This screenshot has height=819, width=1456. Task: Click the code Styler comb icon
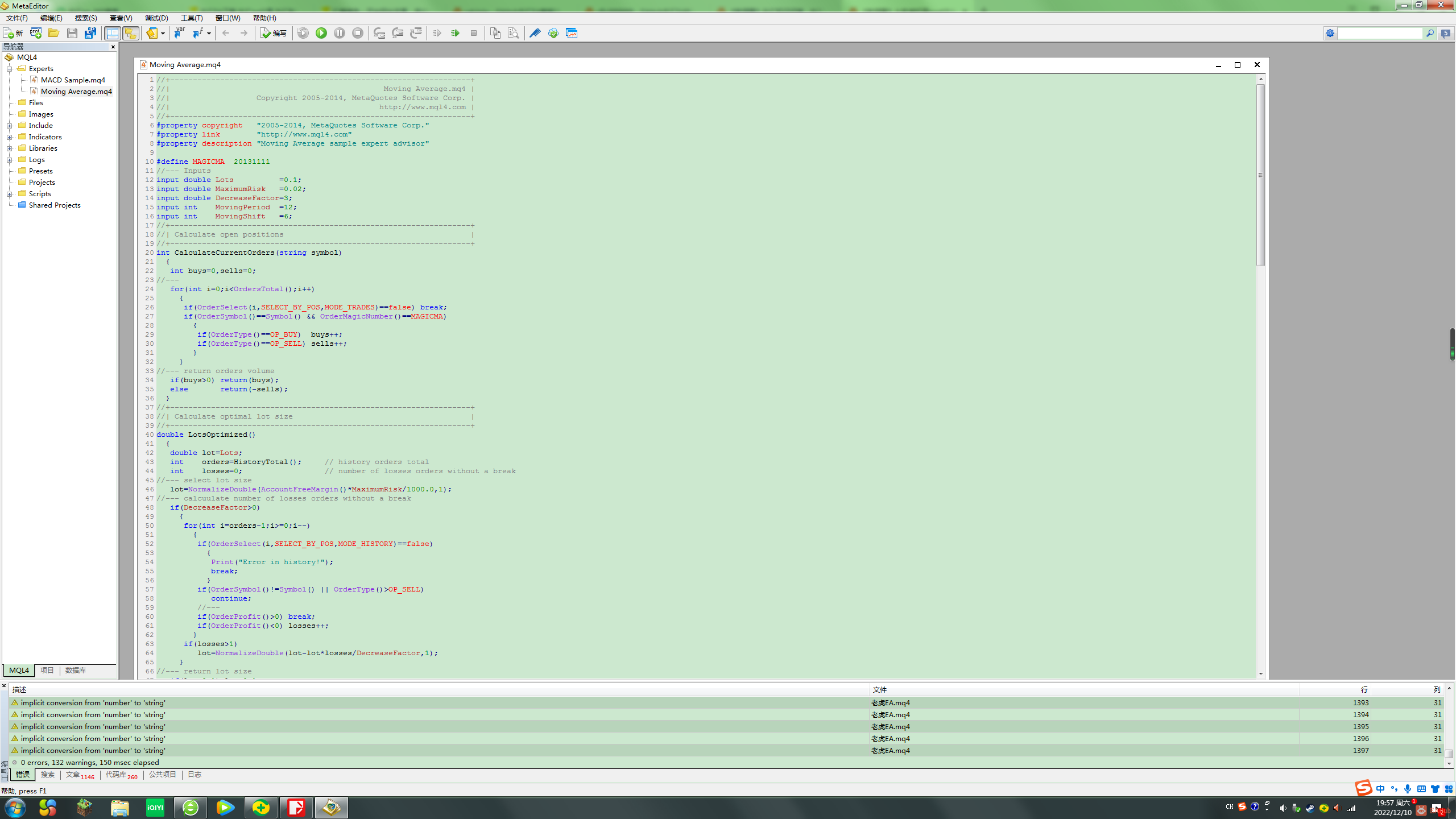click(535, 33)
